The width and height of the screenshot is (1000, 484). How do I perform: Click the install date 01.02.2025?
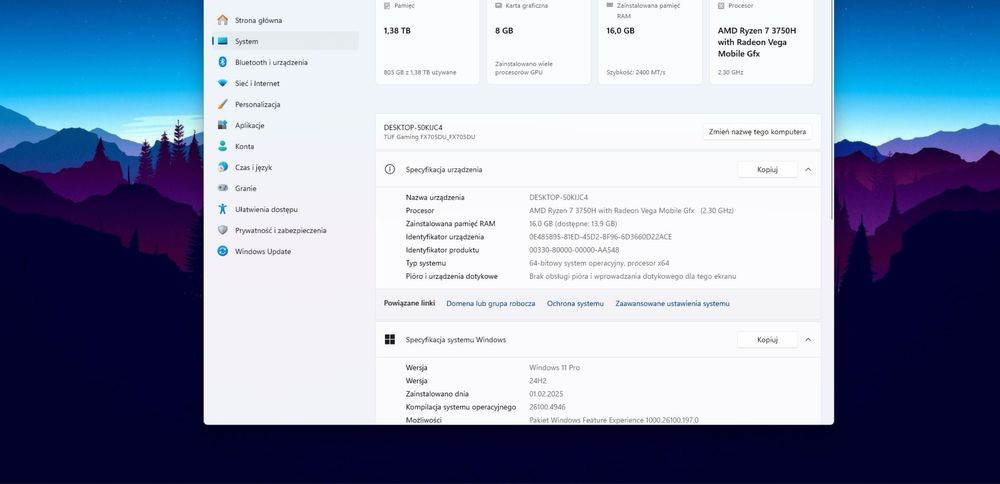[x=546, y=394]
